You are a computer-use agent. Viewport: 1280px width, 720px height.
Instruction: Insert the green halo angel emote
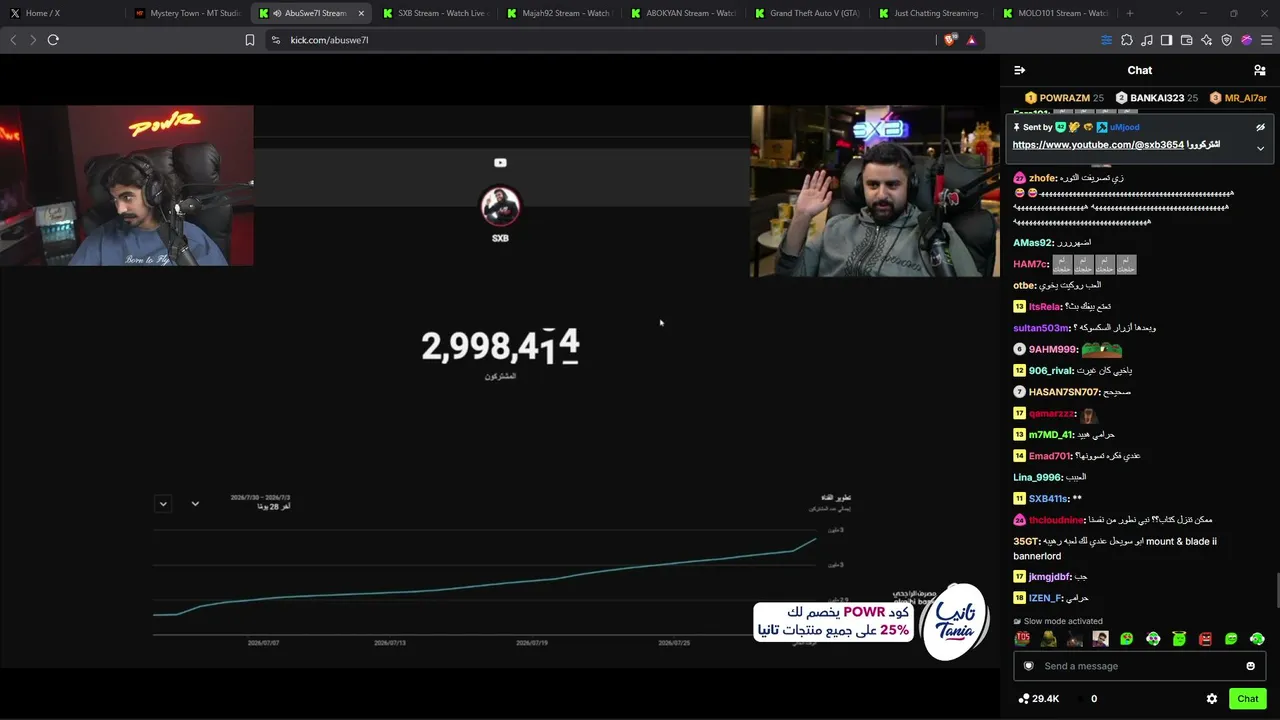pyautogui.click(x=1179, y=639)
